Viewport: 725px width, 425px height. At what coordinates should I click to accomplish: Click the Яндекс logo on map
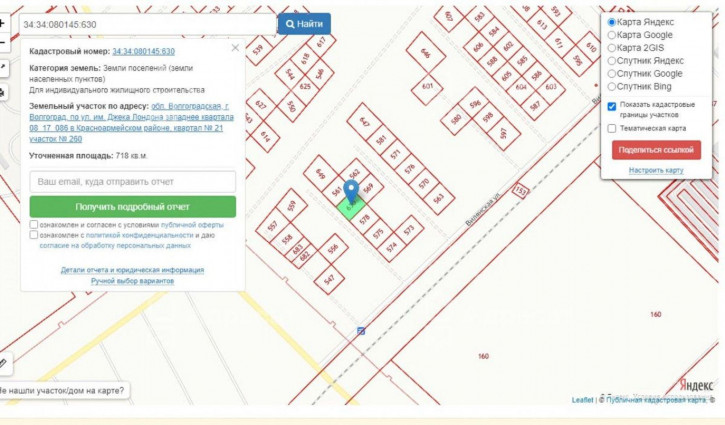696,385
